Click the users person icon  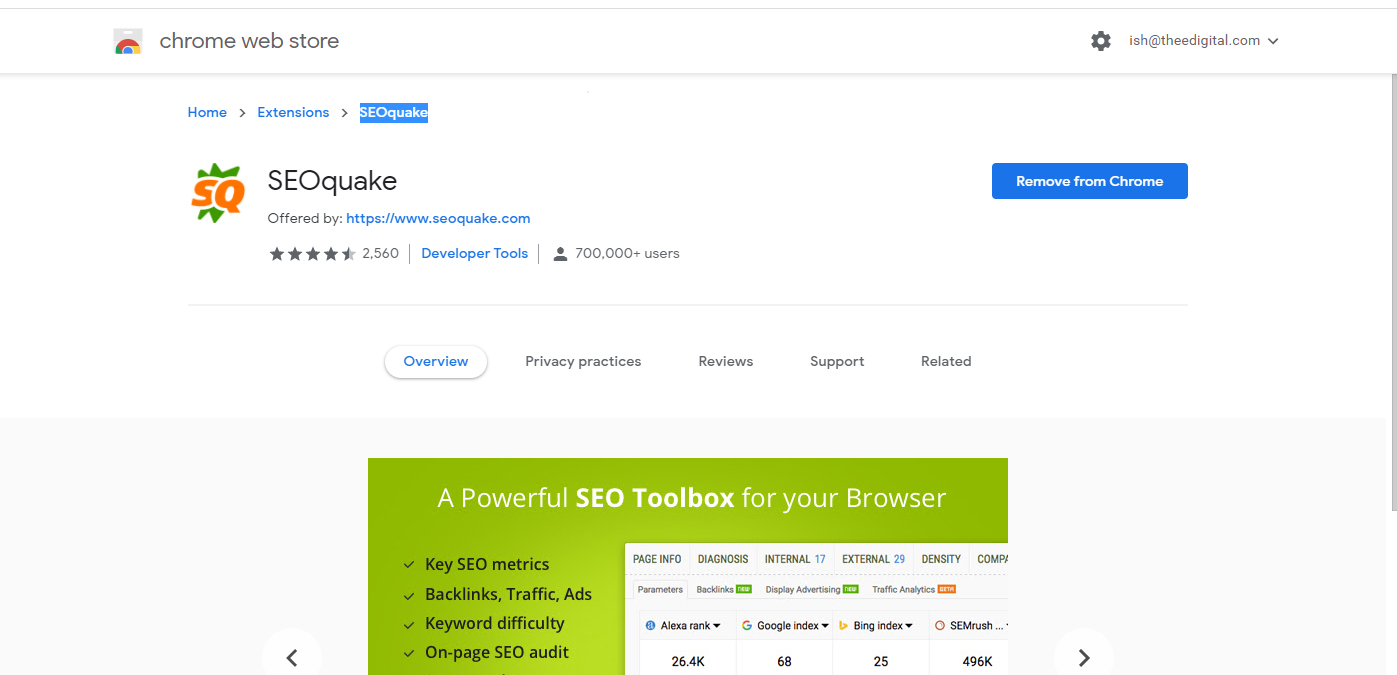coord(560,253)
